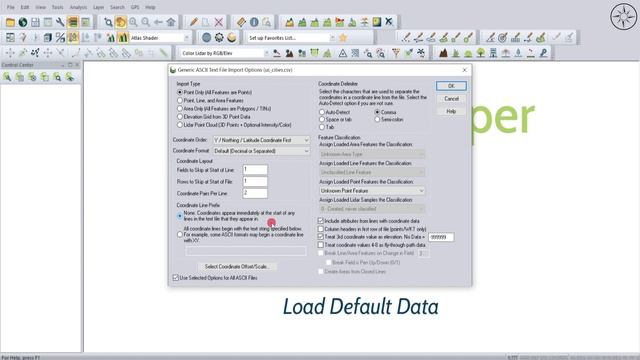This screenshot has height=360, width=640.
Task: Click first zoom icon in Control Center panel
Action: (7, 77)
